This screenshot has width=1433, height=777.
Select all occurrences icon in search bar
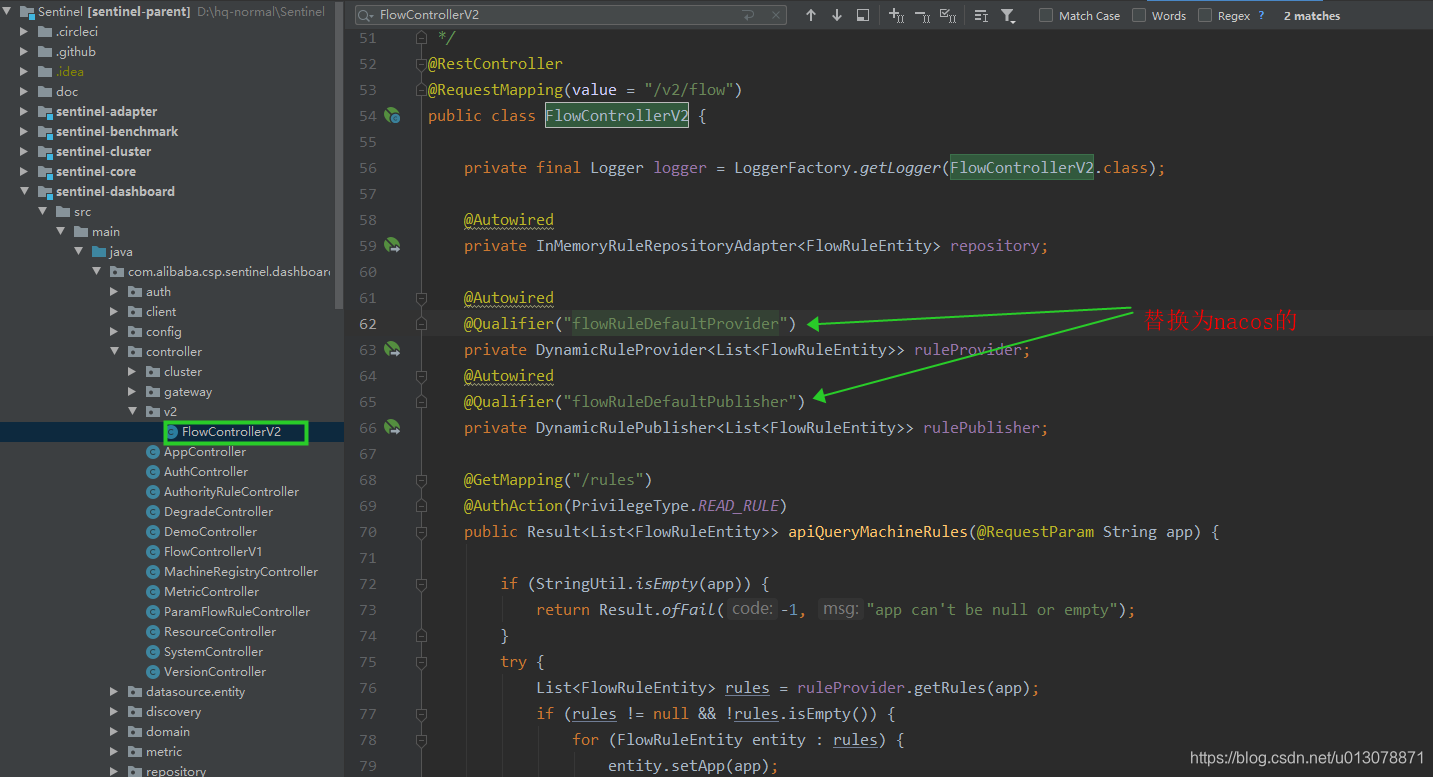(x=948, y=15)
